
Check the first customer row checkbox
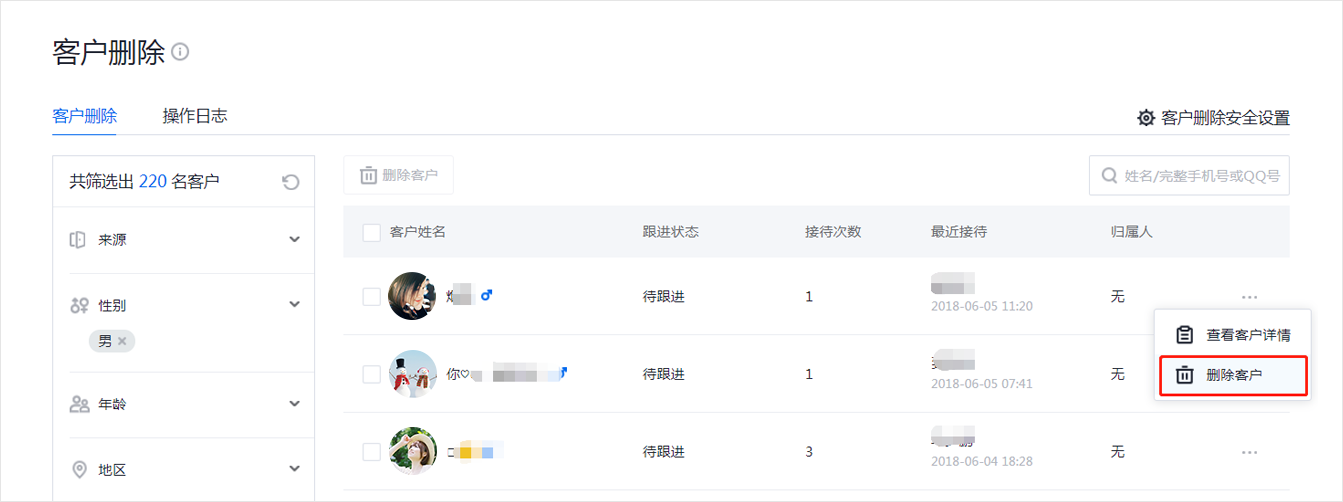(371, 297)
